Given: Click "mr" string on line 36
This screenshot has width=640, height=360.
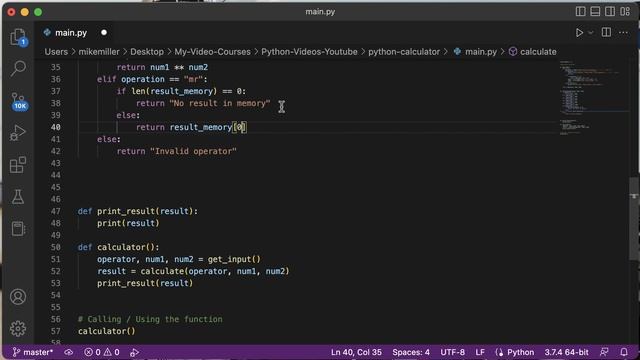Looking at the screenshot, I should (x=193, y=79).
